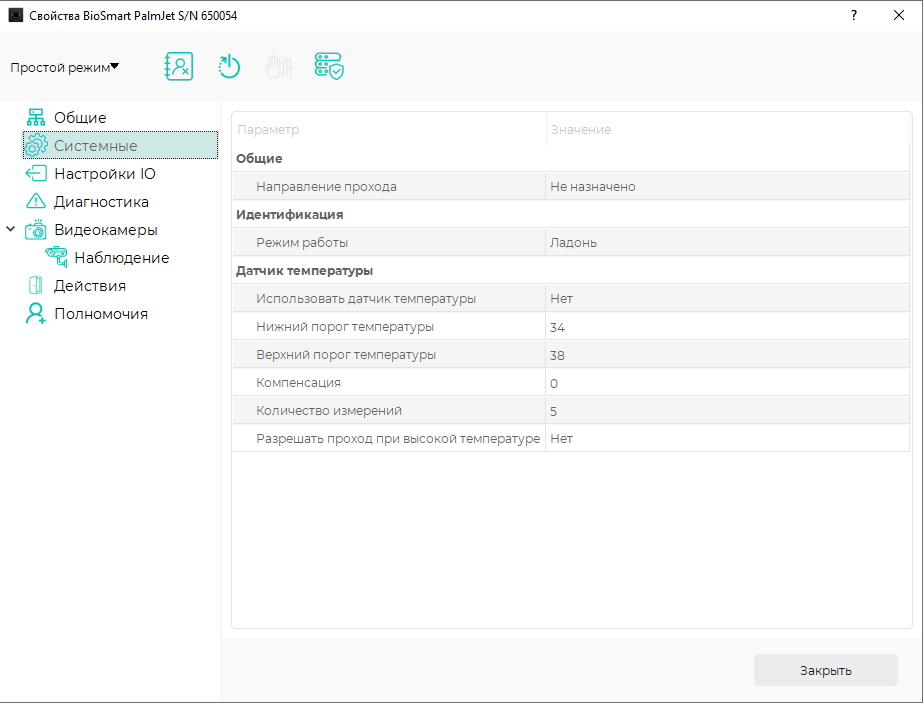Click the surveillance camera icon beside Наблюдение
The width and height of the screenshot is (923, 703).
pos(57,257)
